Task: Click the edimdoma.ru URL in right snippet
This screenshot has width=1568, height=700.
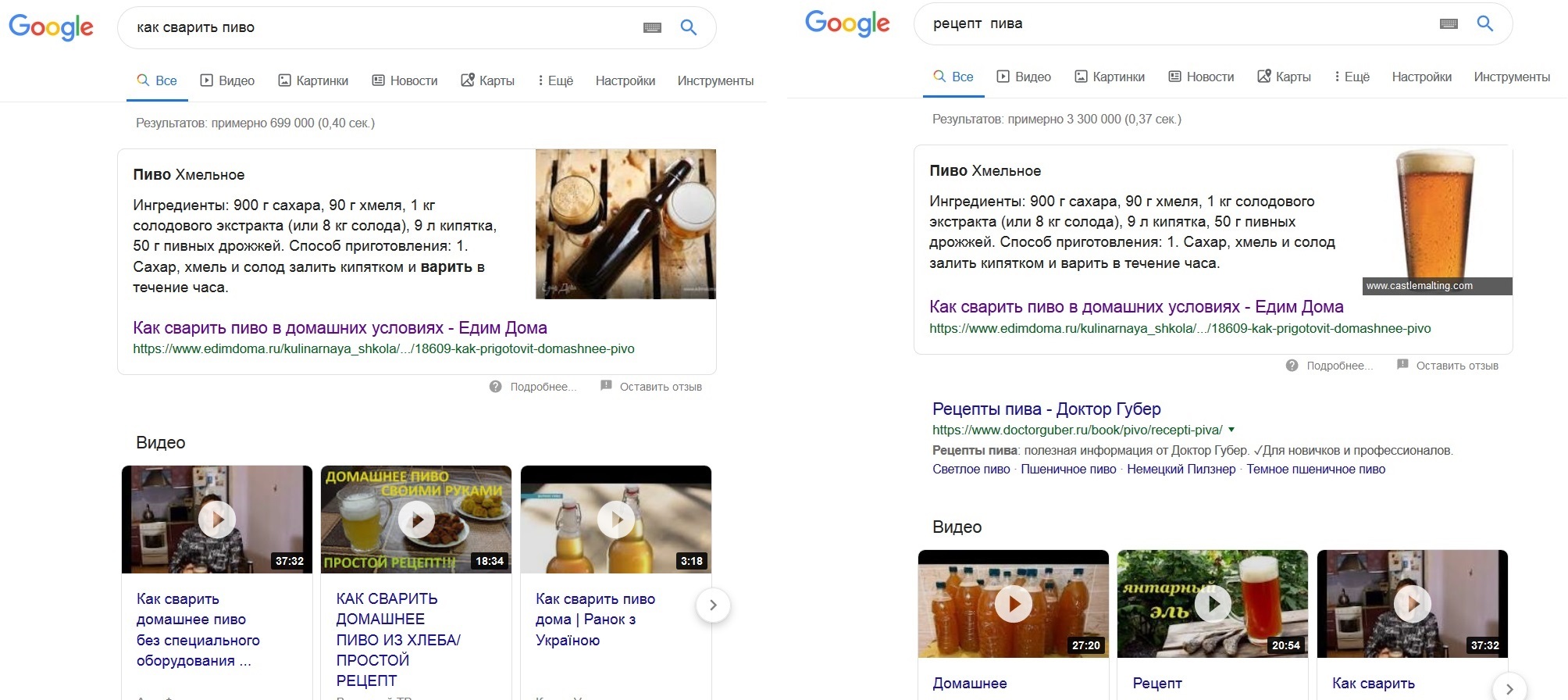Action: pos(1180,329)
